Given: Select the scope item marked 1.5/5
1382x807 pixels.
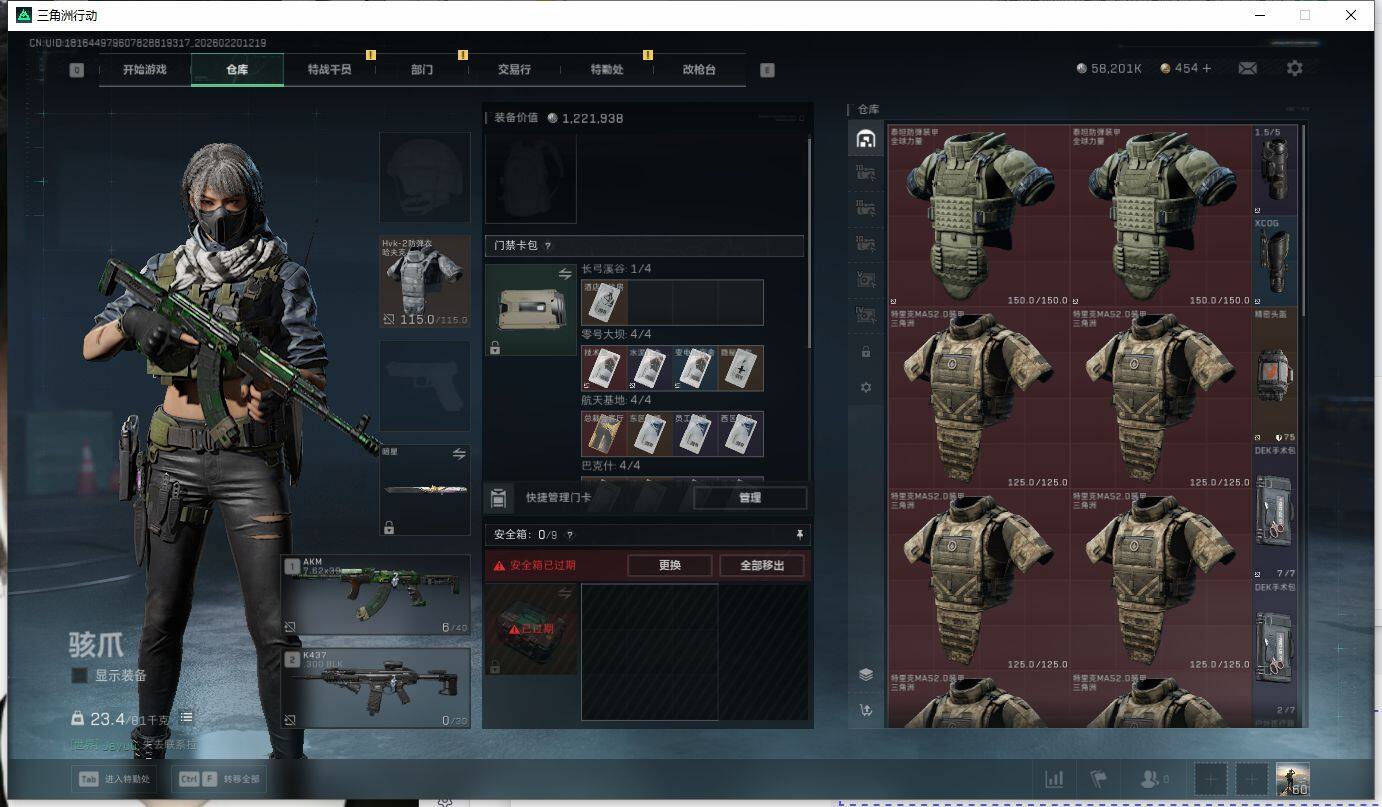Looking at the screenshot, I should pyautogui.click(x=1275, y=170).
